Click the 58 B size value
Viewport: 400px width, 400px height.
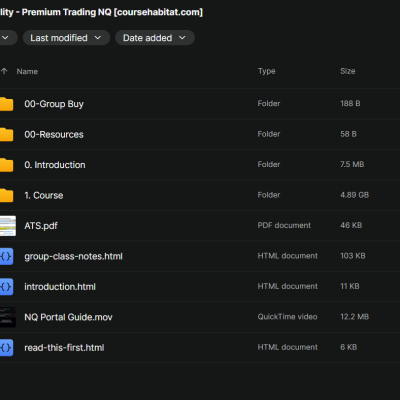[348, 134]
